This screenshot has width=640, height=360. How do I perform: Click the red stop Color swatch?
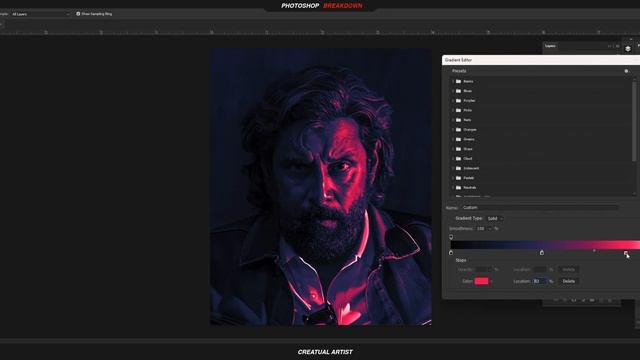point(481,281)
